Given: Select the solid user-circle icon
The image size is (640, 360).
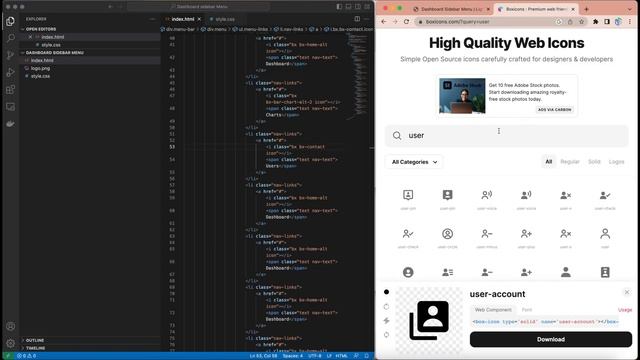Looking at the screenshot, I should [x=408, y=272].
